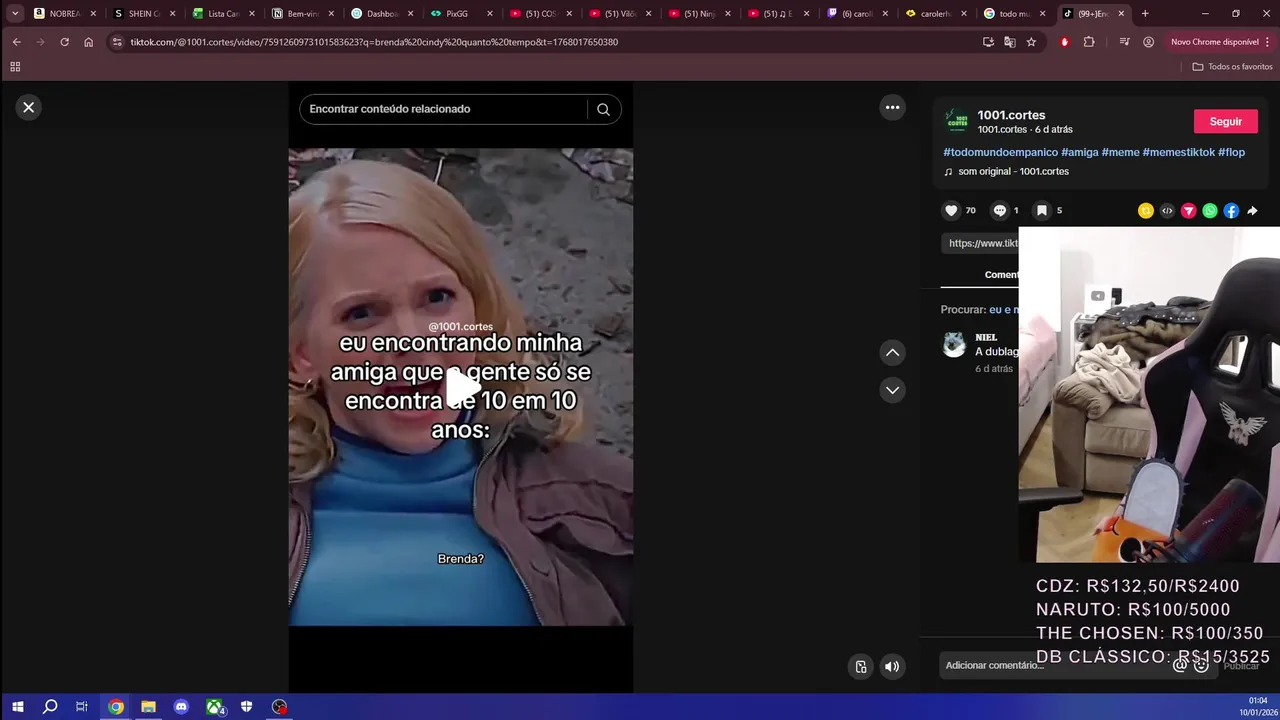Switch to the PixGG browser tab

point(463,14)
